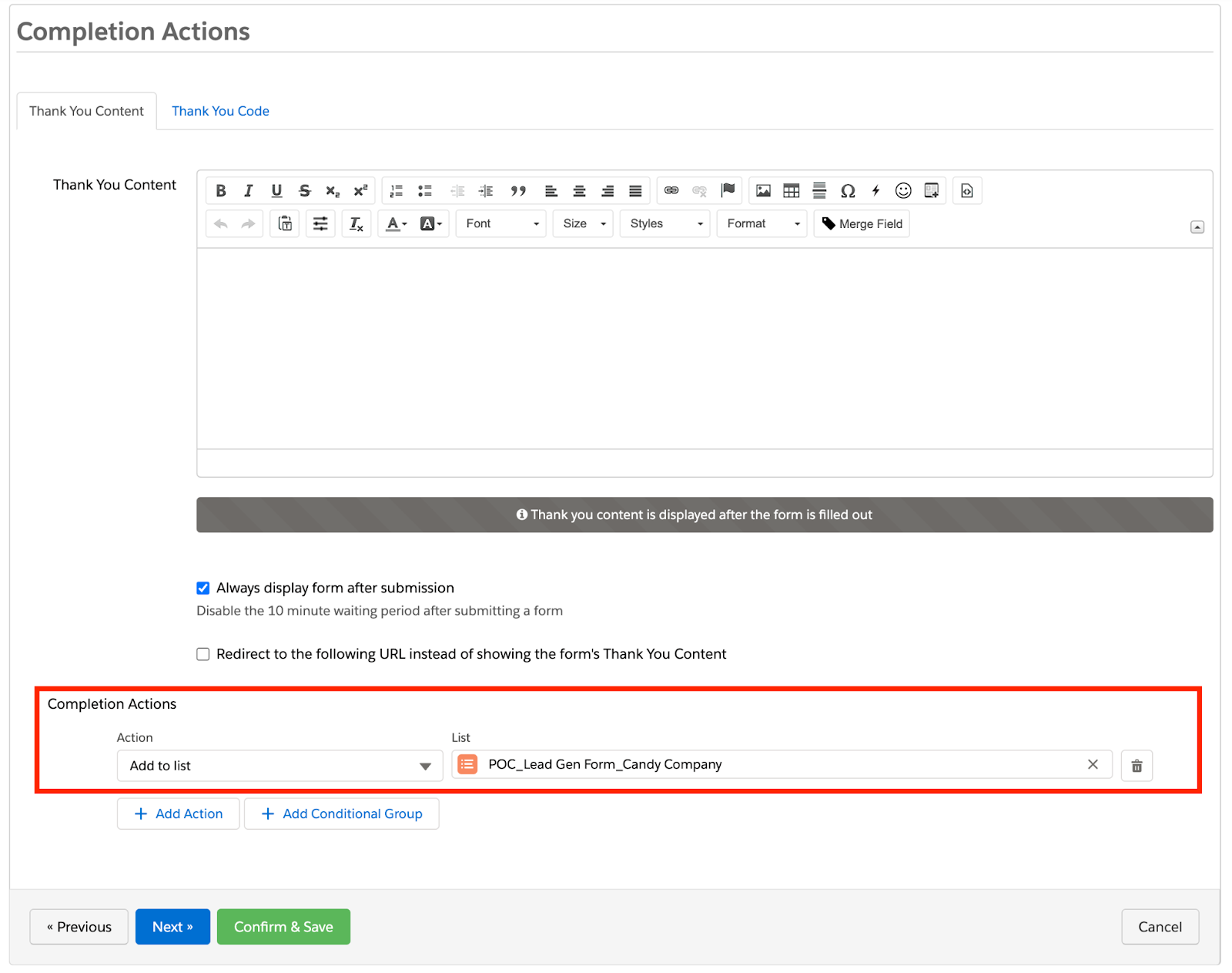Insert a hyperlink
The height and width of the screenshot is (973, 1232).
coord(671,190)
